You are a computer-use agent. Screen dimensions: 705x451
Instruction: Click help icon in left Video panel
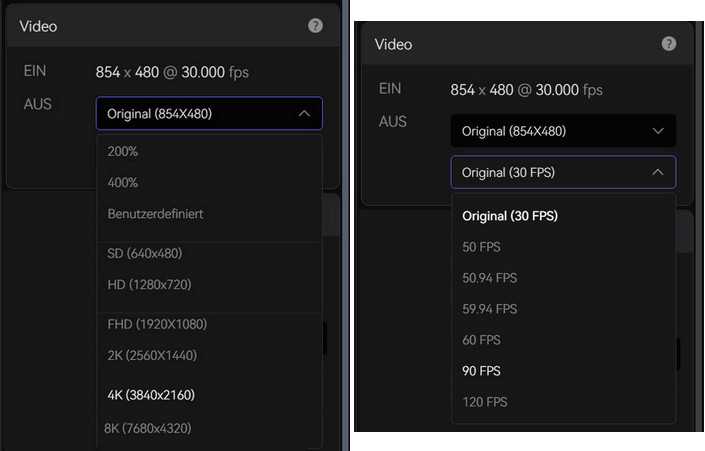pyautogui.click(x=315, y=26)
